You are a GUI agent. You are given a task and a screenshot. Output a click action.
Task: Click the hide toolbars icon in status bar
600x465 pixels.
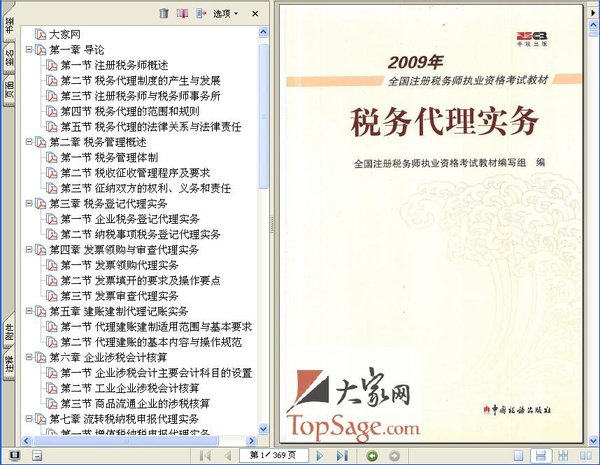[37, 456]
